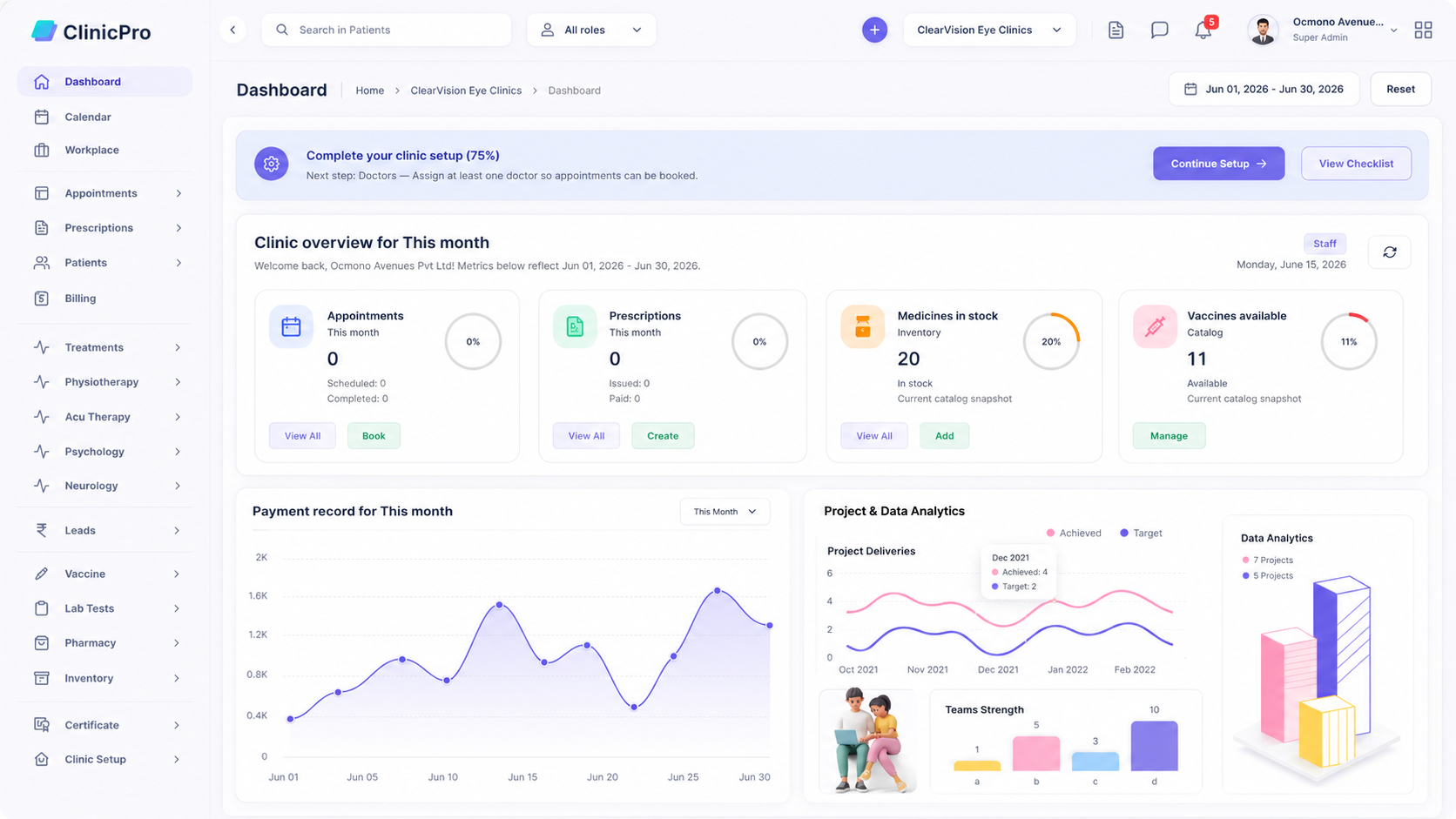This screenshot has height=819, width=1456.
Task: Open Billing in the sidebar
Action: [104, 298]
